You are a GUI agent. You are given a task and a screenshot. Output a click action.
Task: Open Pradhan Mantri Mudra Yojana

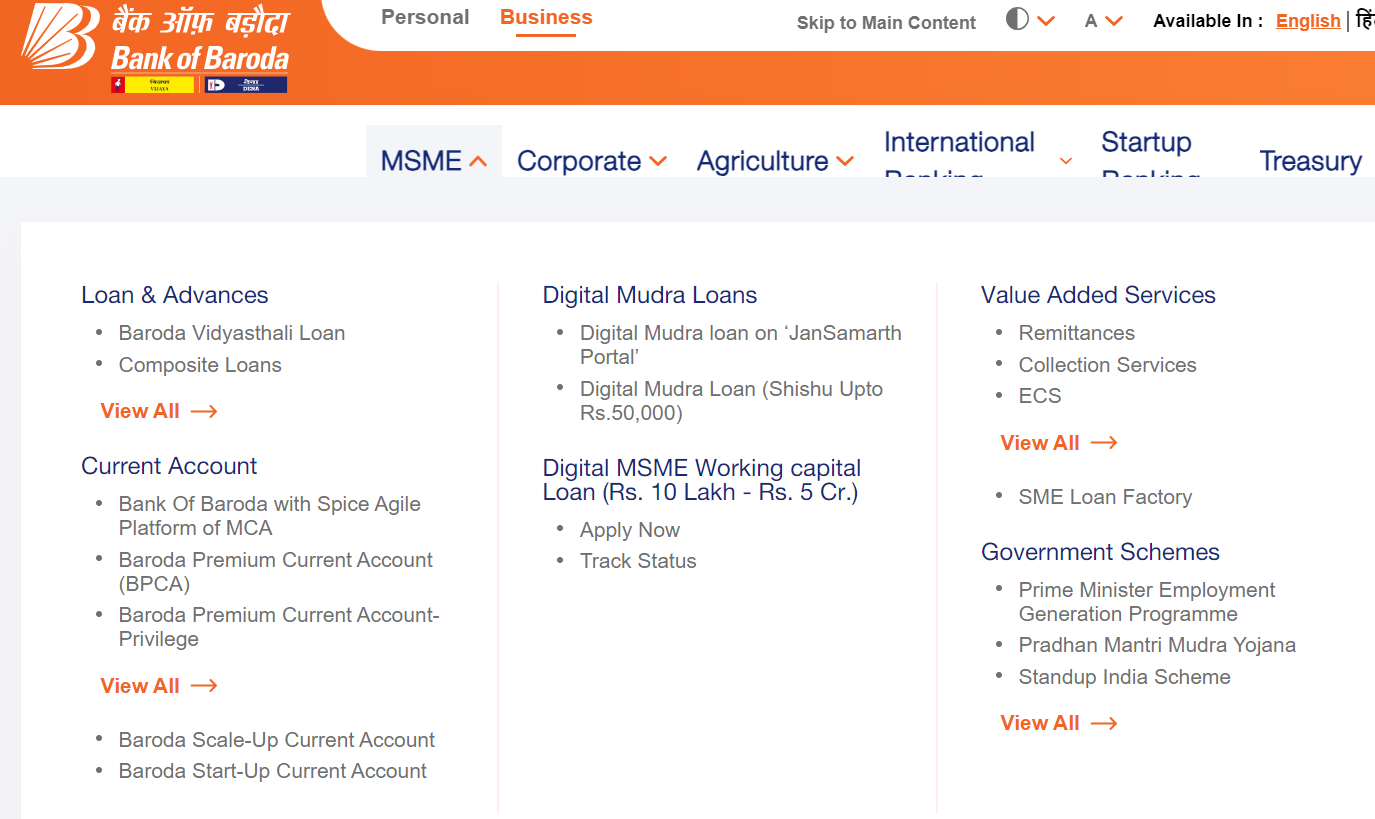point(1157,645)
